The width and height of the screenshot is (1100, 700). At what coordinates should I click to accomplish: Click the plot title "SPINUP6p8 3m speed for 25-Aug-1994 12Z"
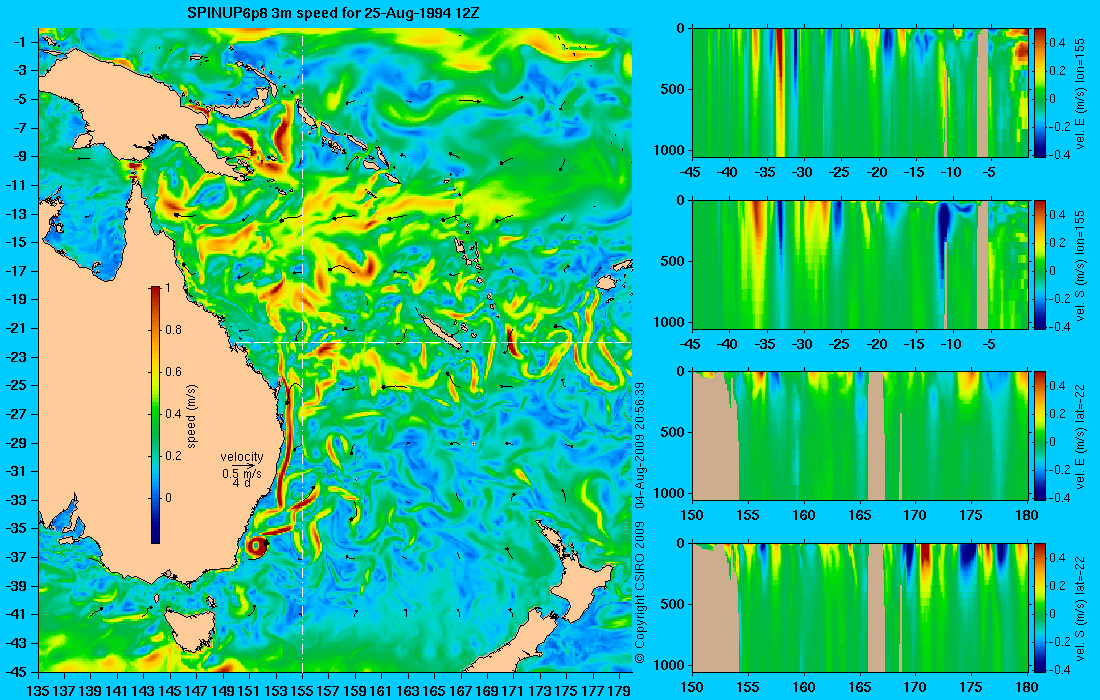333,13
